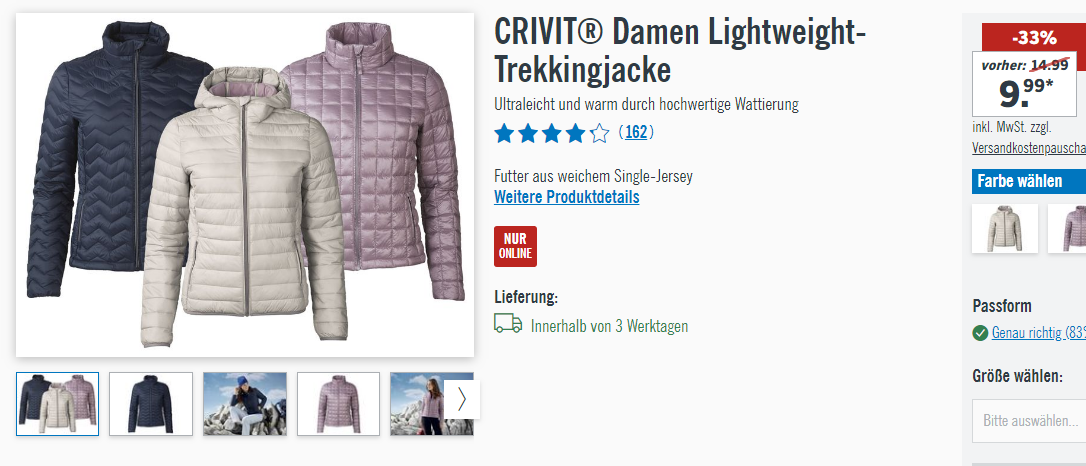Open the Versandkostenpauschale link
The width and height of the screenshot is (1086, 466).
point(1029,147)
